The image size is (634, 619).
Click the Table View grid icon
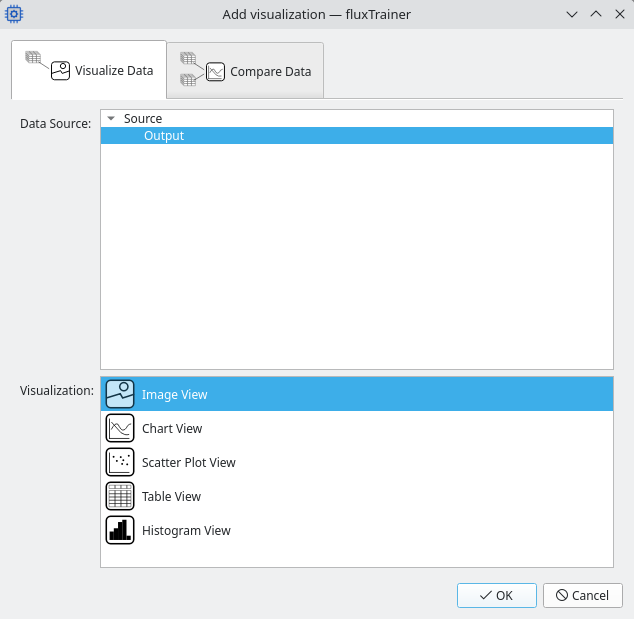tap(120, 496)
